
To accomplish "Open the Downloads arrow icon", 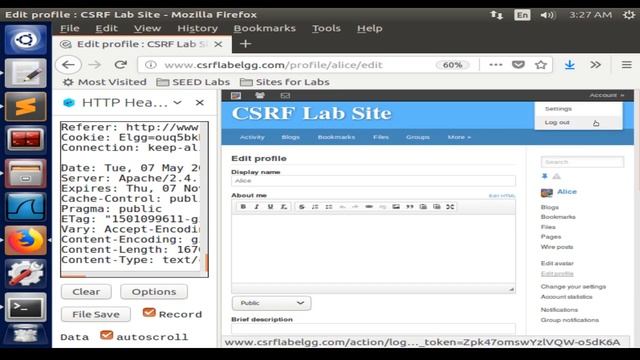I will 569,64.
